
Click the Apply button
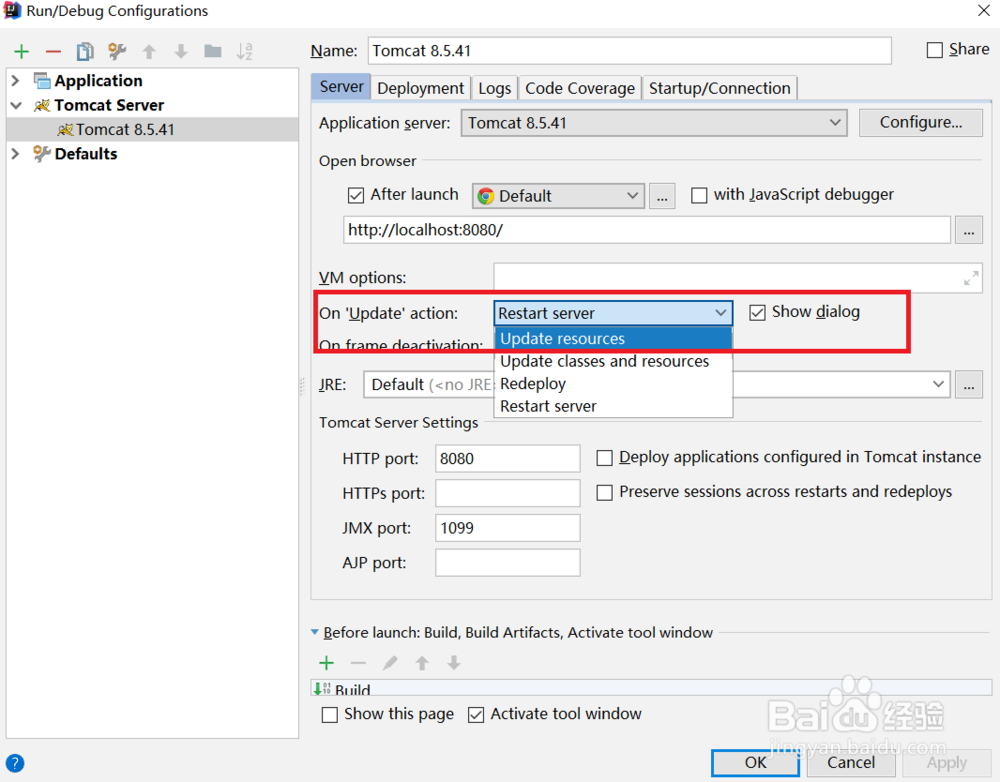[946, 763]
